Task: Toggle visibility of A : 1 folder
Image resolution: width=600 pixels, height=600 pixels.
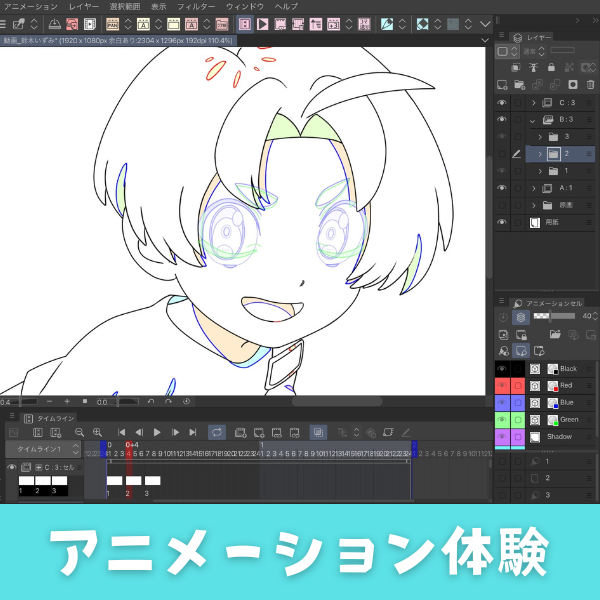Action: pyautogui.click(x=502, y=188)
